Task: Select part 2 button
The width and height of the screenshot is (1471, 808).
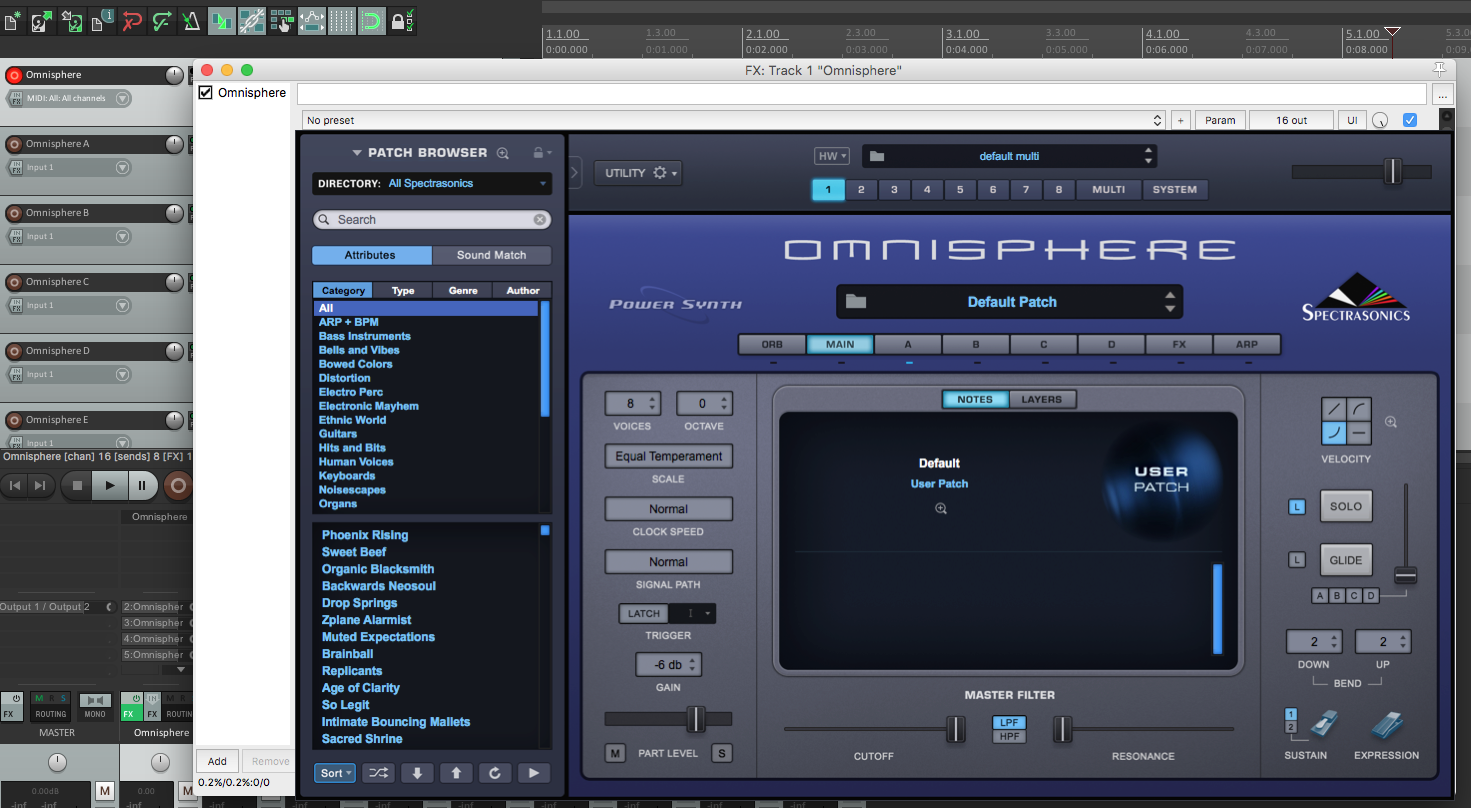Action: [x=861, y=189]
